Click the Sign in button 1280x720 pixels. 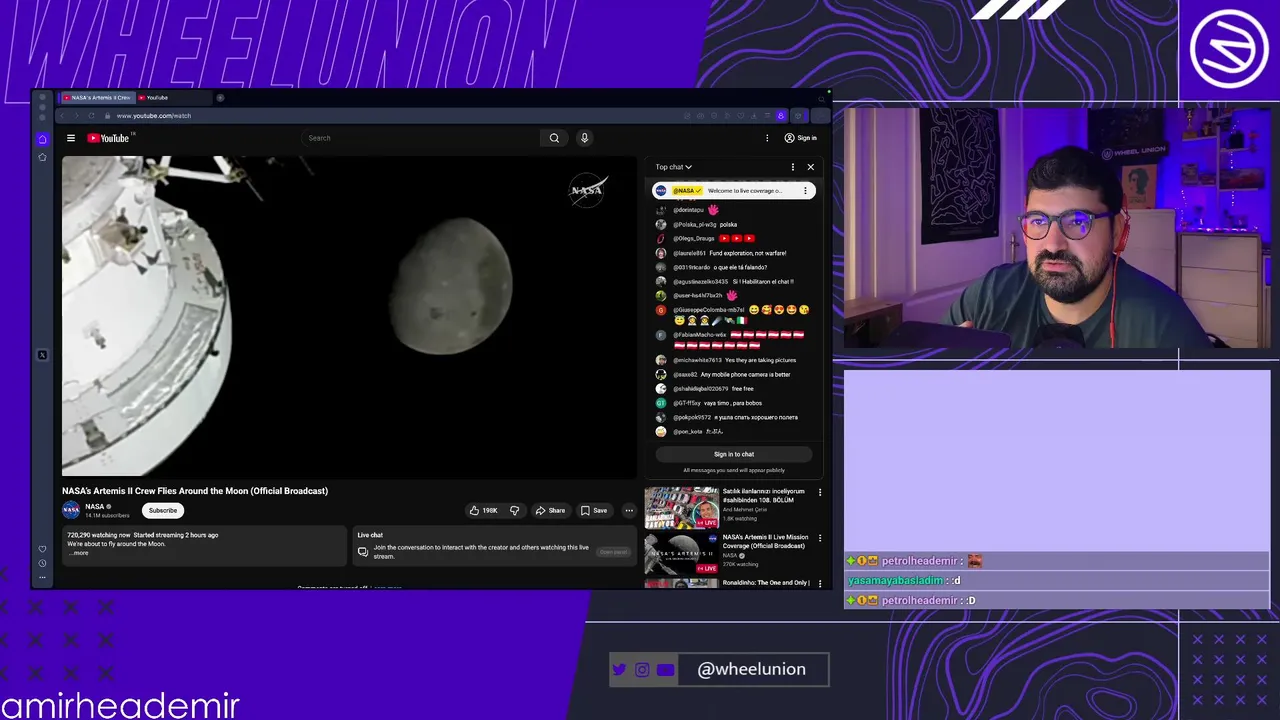click(800, 138)
